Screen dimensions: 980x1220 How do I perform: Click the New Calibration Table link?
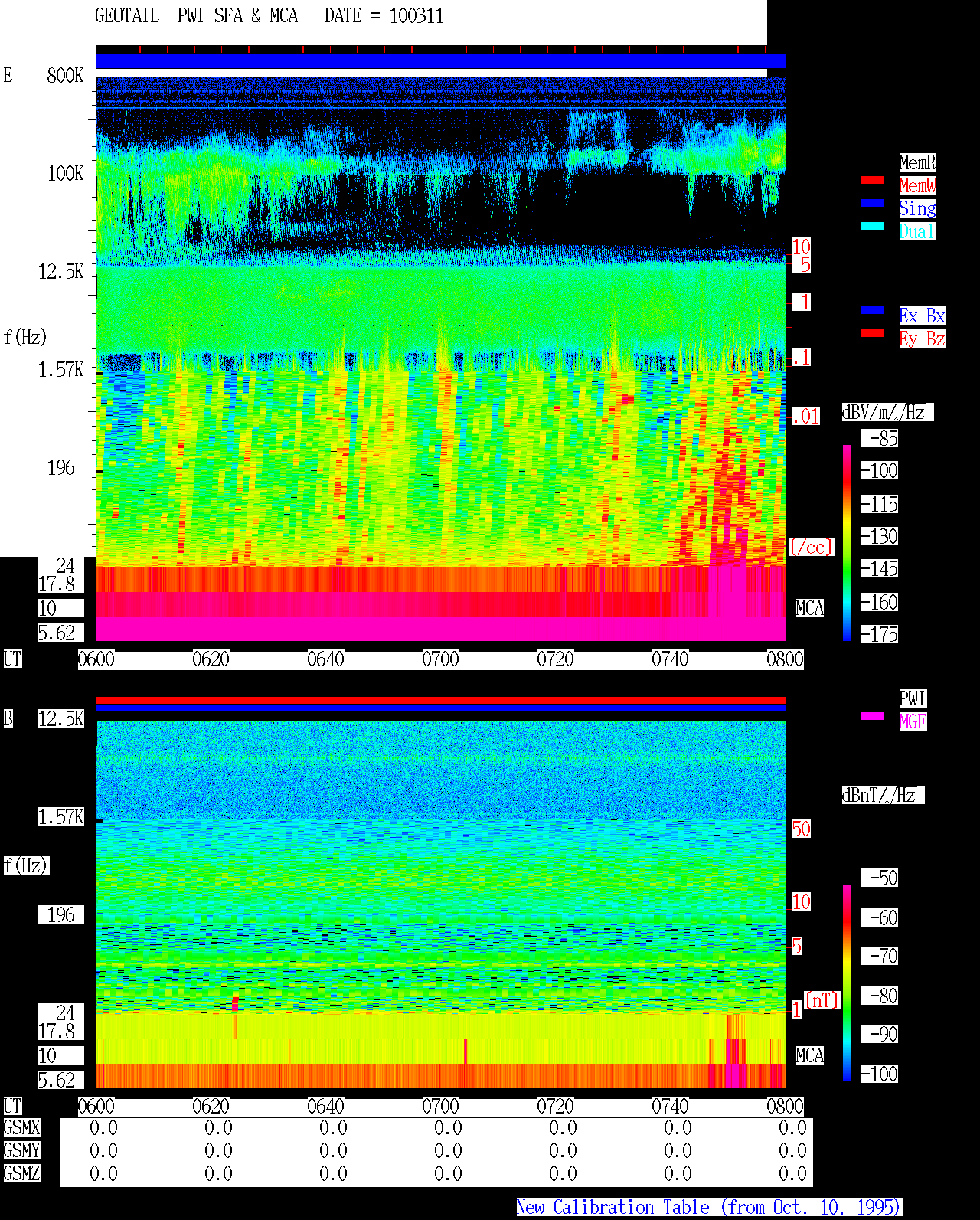(x=709, y=1208)
